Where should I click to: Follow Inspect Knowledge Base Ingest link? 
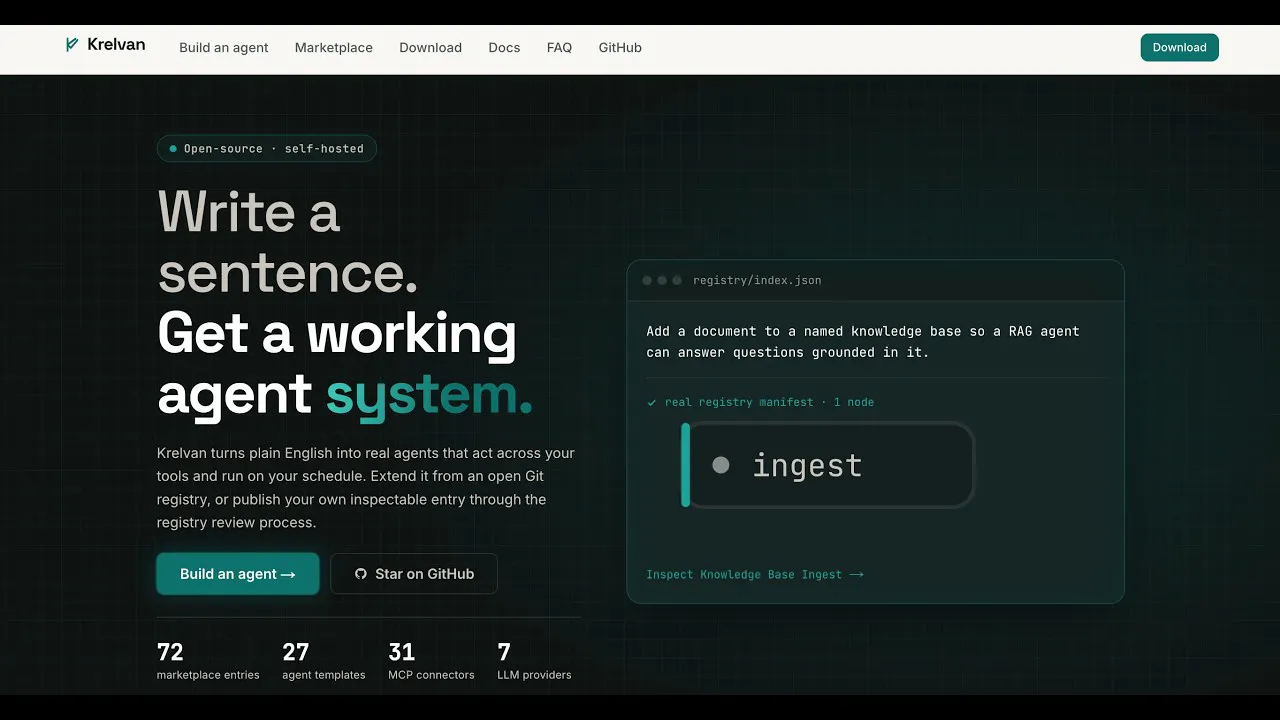pos(755,574)
